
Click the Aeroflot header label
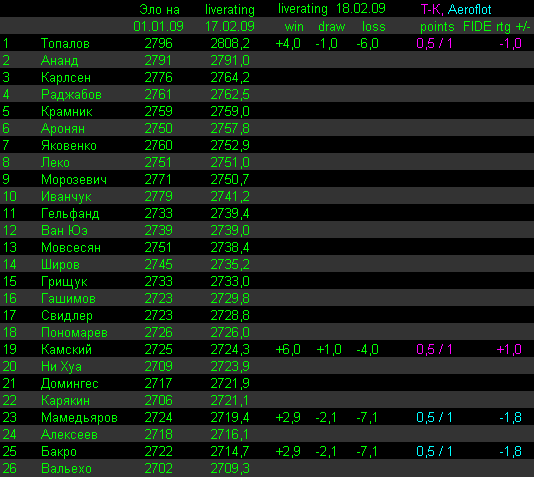(x=469, y=10)
